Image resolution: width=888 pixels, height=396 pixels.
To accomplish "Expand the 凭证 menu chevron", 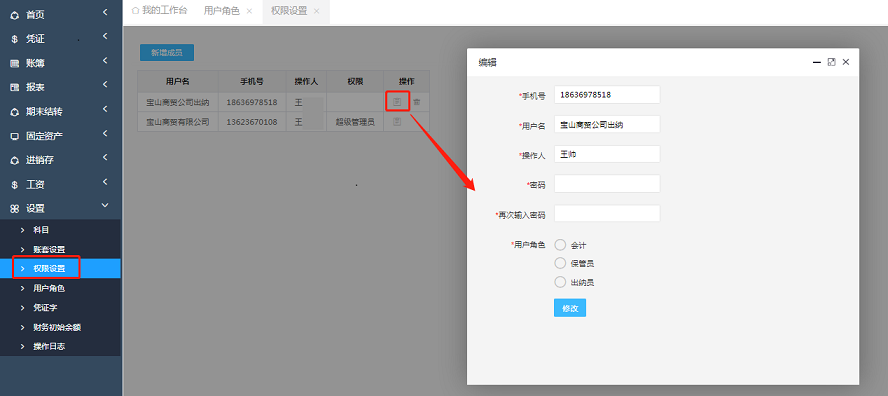I will click(105, 36).
